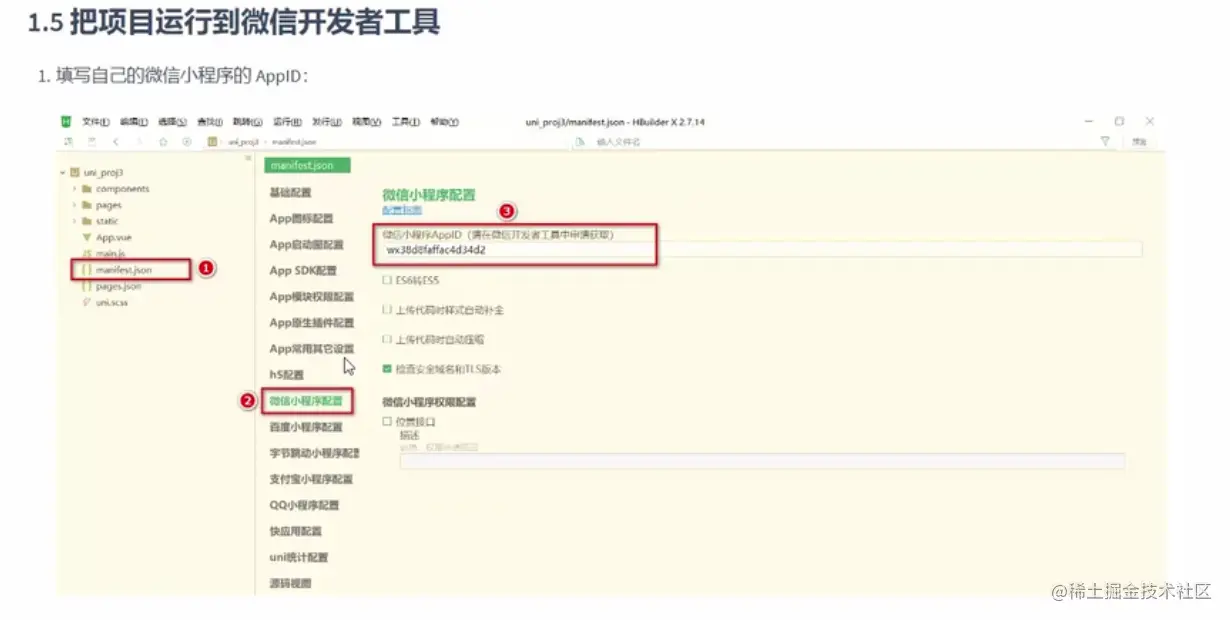This screenshot has height=620, width=1230.
Task: Select 快应用配置 section
Action: point(295,531)
